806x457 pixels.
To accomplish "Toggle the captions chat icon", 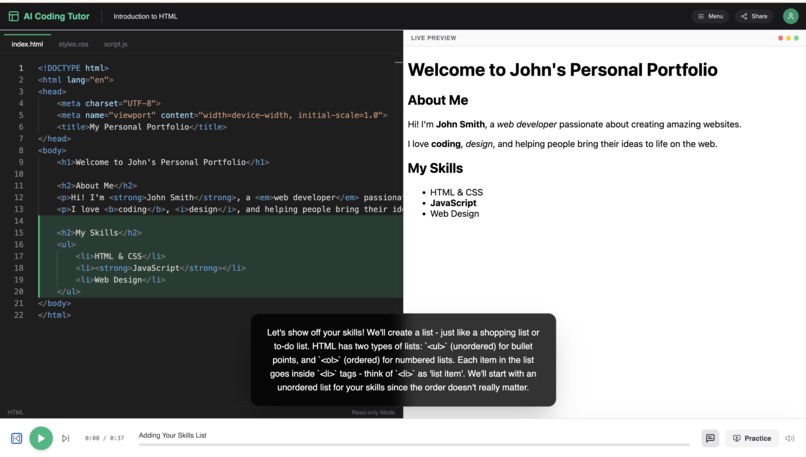I will click(x=710, y=438).
